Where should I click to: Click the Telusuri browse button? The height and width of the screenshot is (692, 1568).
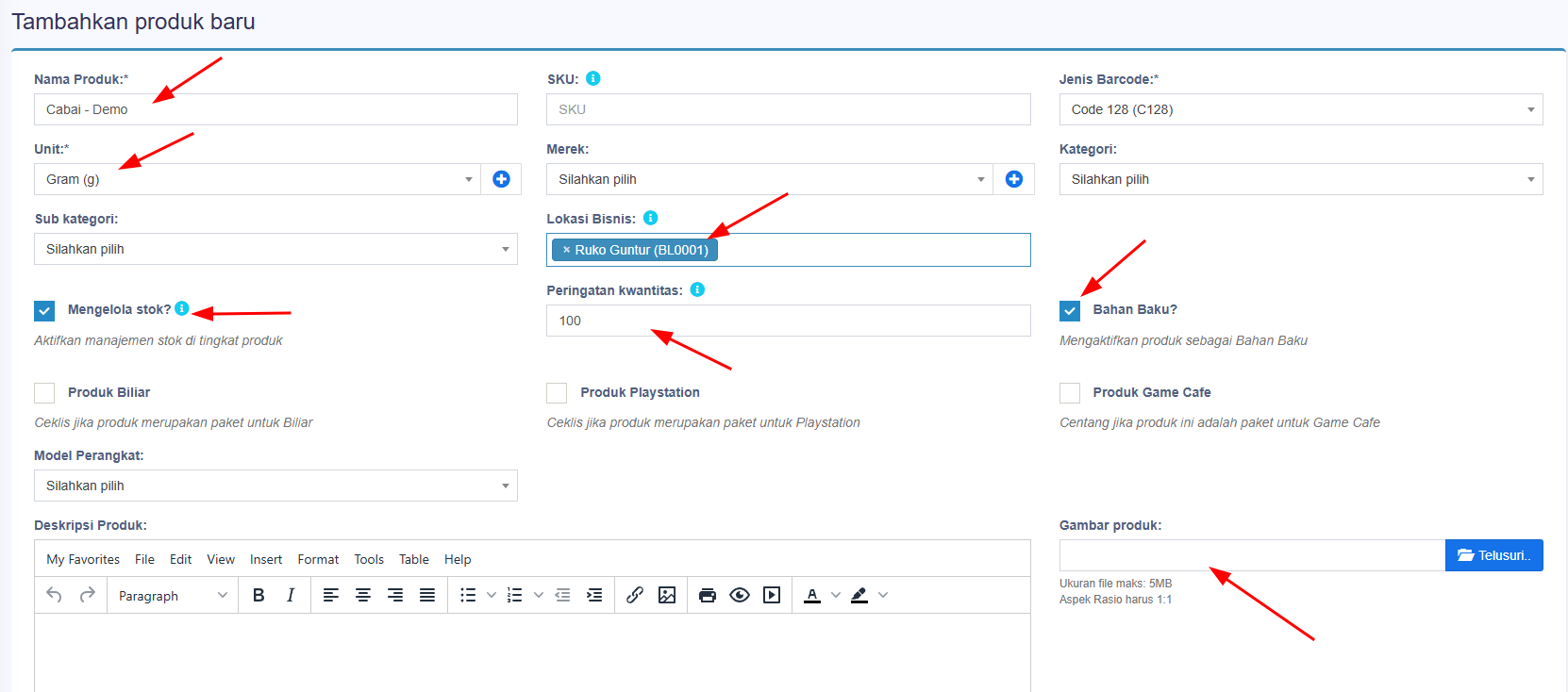coord(1493,555)
